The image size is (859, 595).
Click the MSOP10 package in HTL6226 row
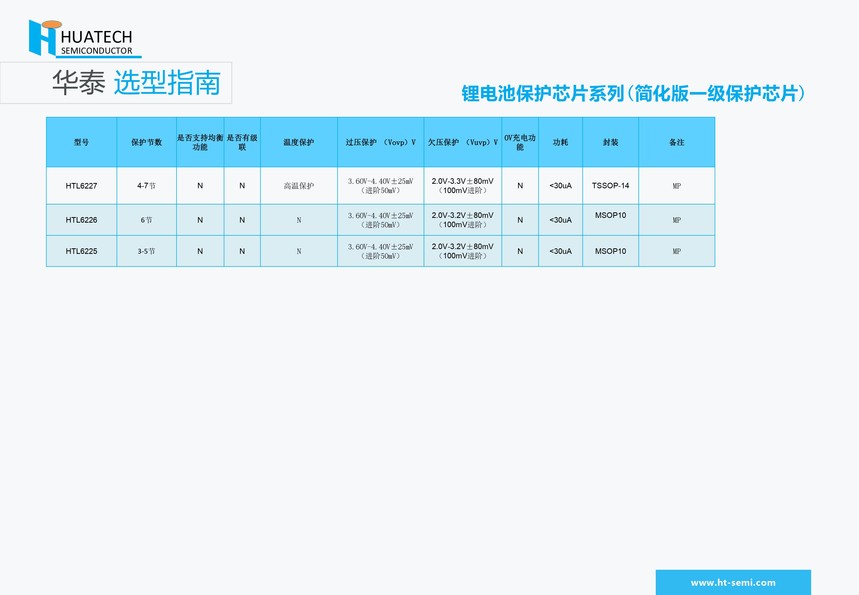click(x=611, y=220)
